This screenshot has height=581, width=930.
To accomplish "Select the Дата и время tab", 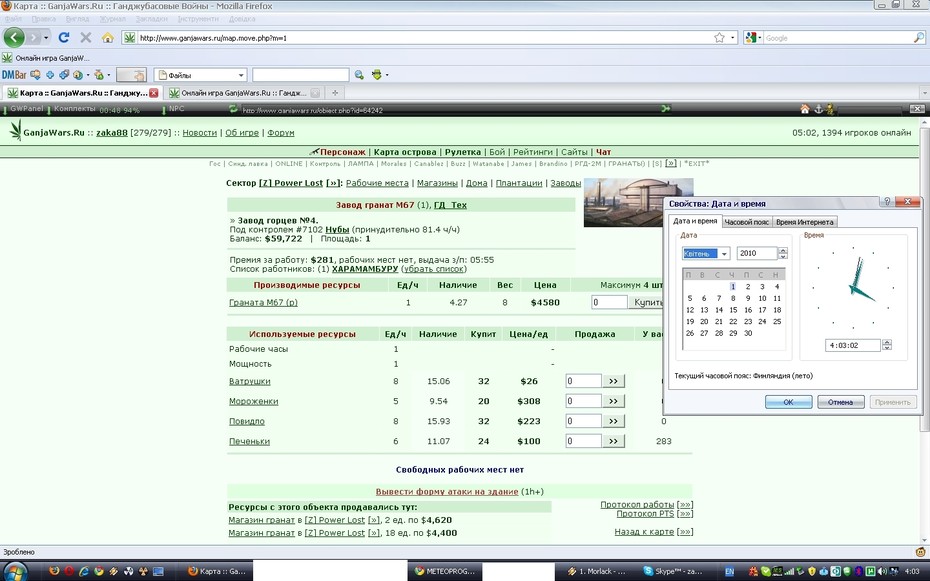I will point(695,221).
